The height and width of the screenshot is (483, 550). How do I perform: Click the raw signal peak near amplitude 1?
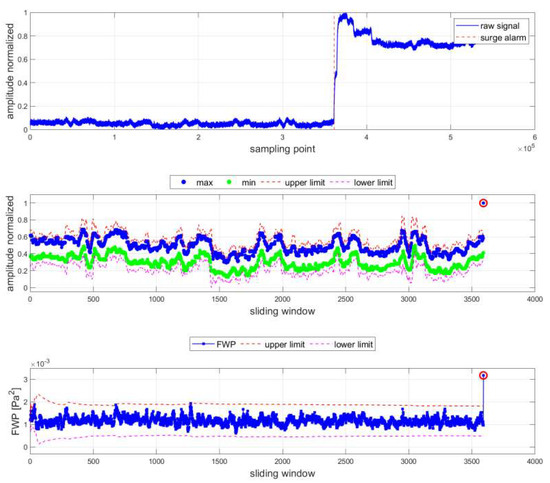pyautogui.click(x=345, y=15)
